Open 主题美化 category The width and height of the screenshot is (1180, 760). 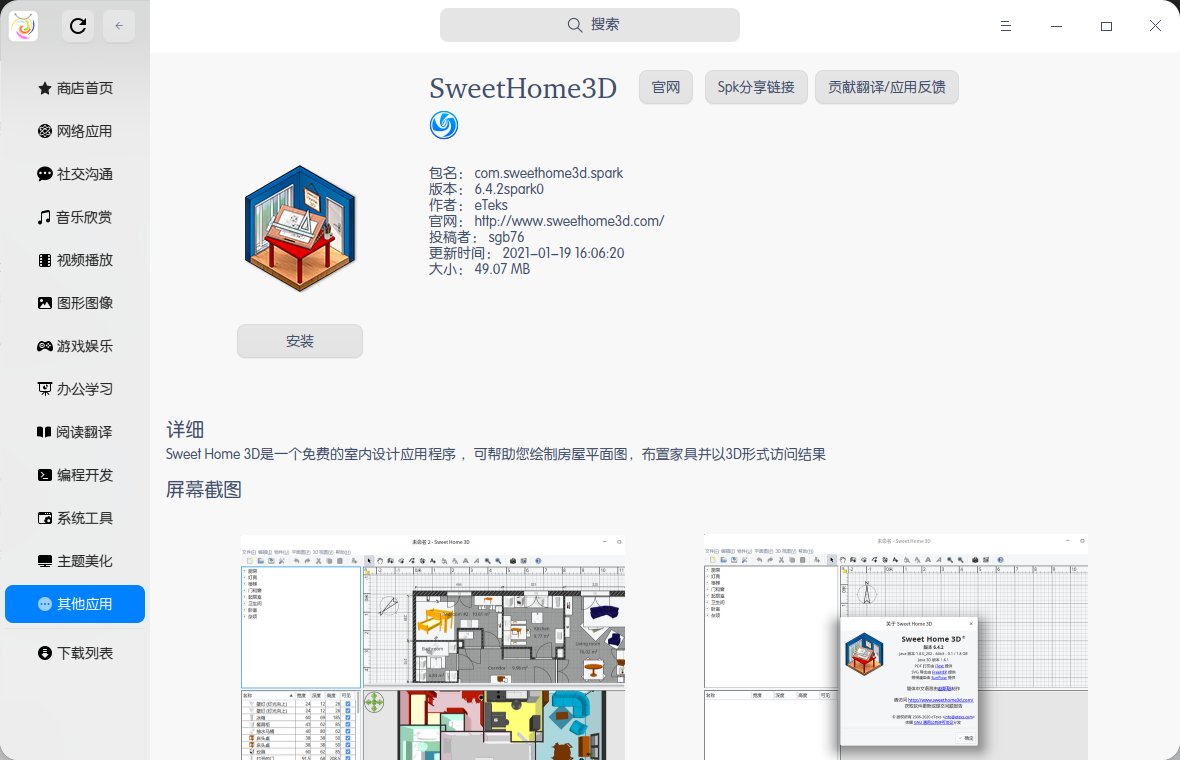pos(75,561)
